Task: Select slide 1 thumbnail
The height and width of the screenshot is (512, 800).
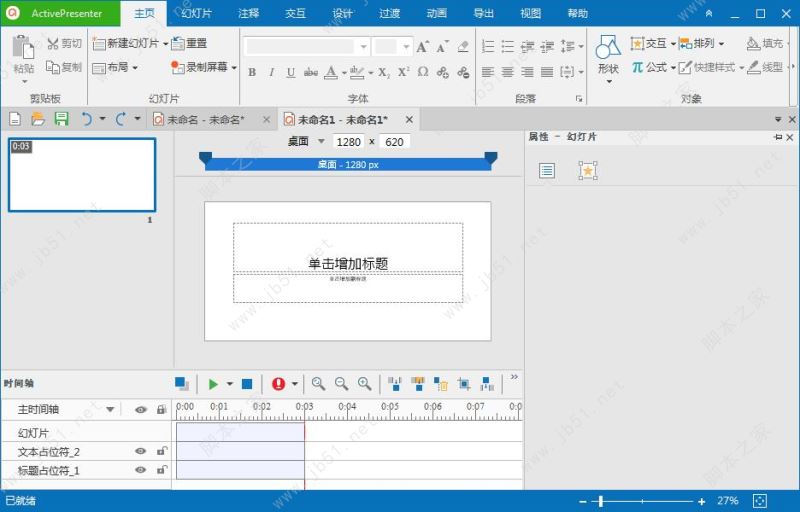Action: [x=82, y=175]
